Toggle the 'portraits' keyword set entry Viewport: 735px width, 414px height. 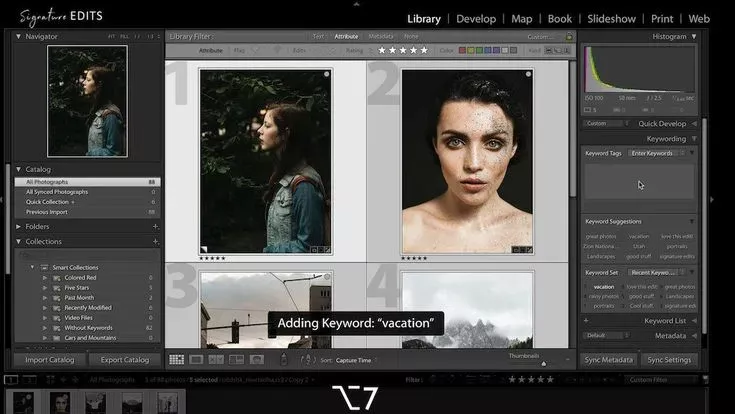tap(604, 306)
